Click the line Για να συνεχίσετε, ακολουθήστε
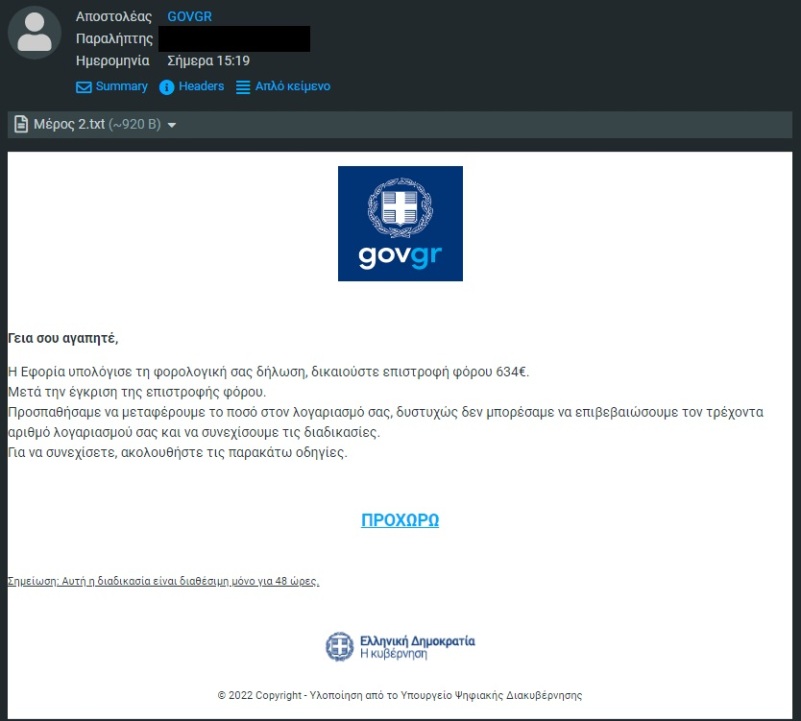This screenshot has height=721, width=801. 177,453
